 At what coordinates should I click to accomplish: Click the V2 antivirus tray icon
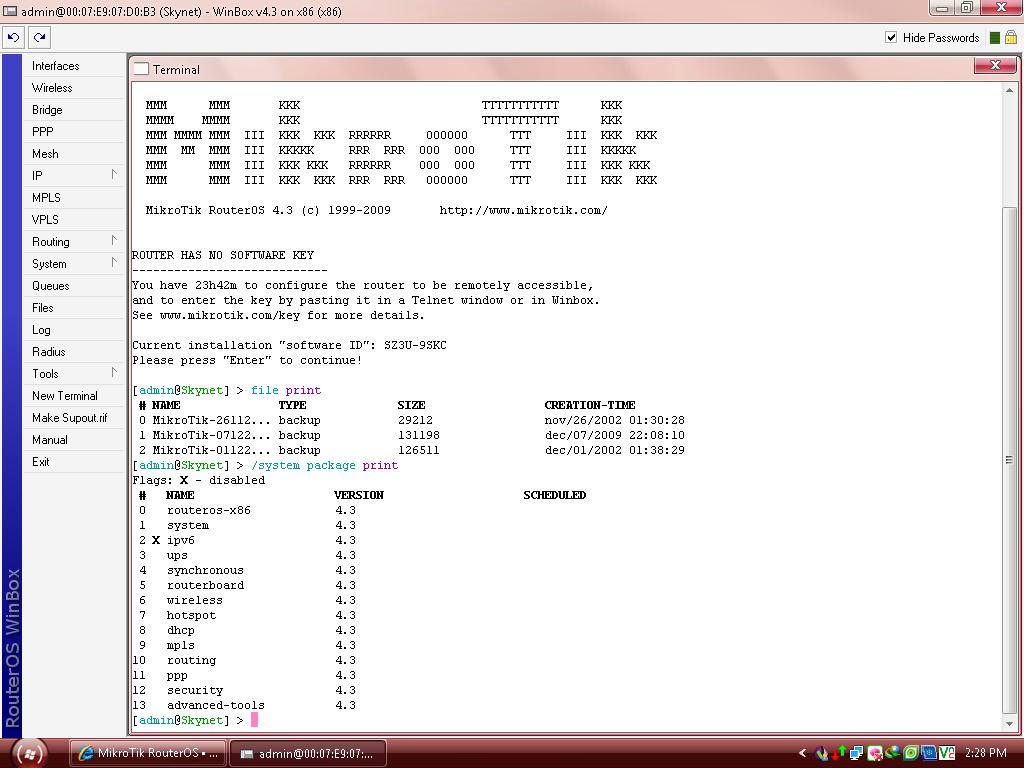pyautogui.click(x=946, y=753)
